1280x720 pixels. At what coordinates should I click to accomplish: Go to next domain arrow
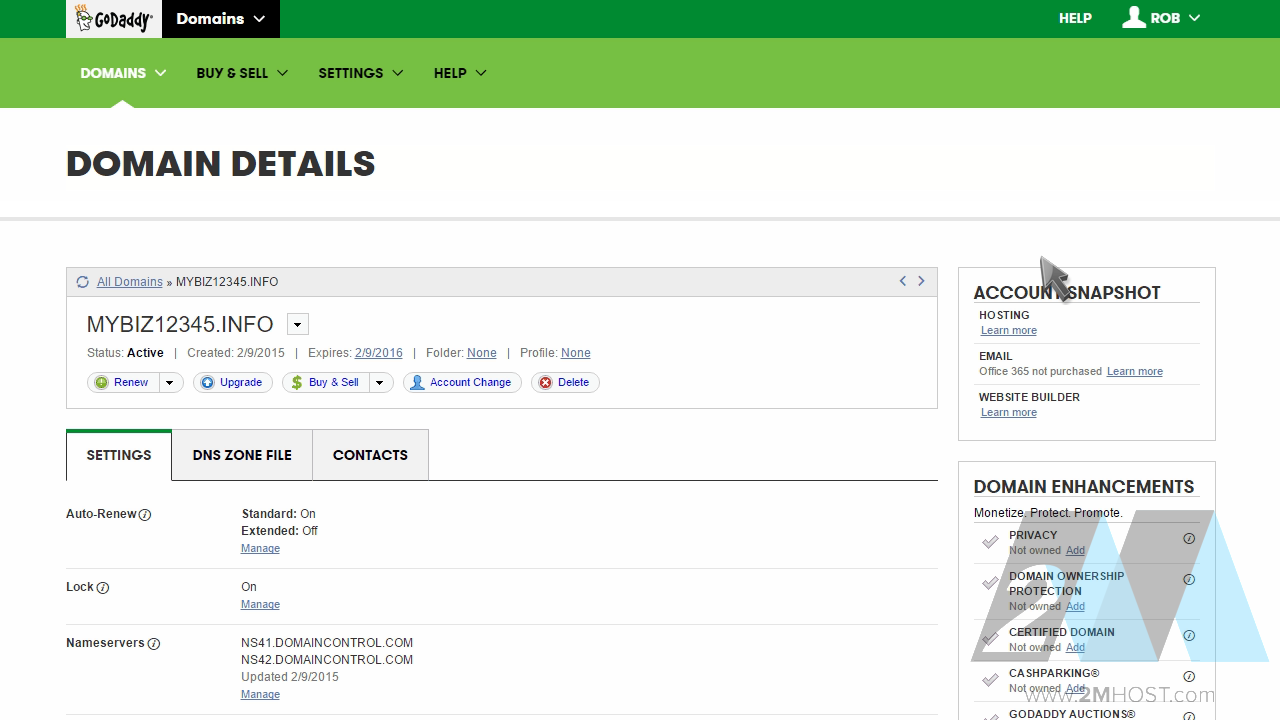[921, 281]
